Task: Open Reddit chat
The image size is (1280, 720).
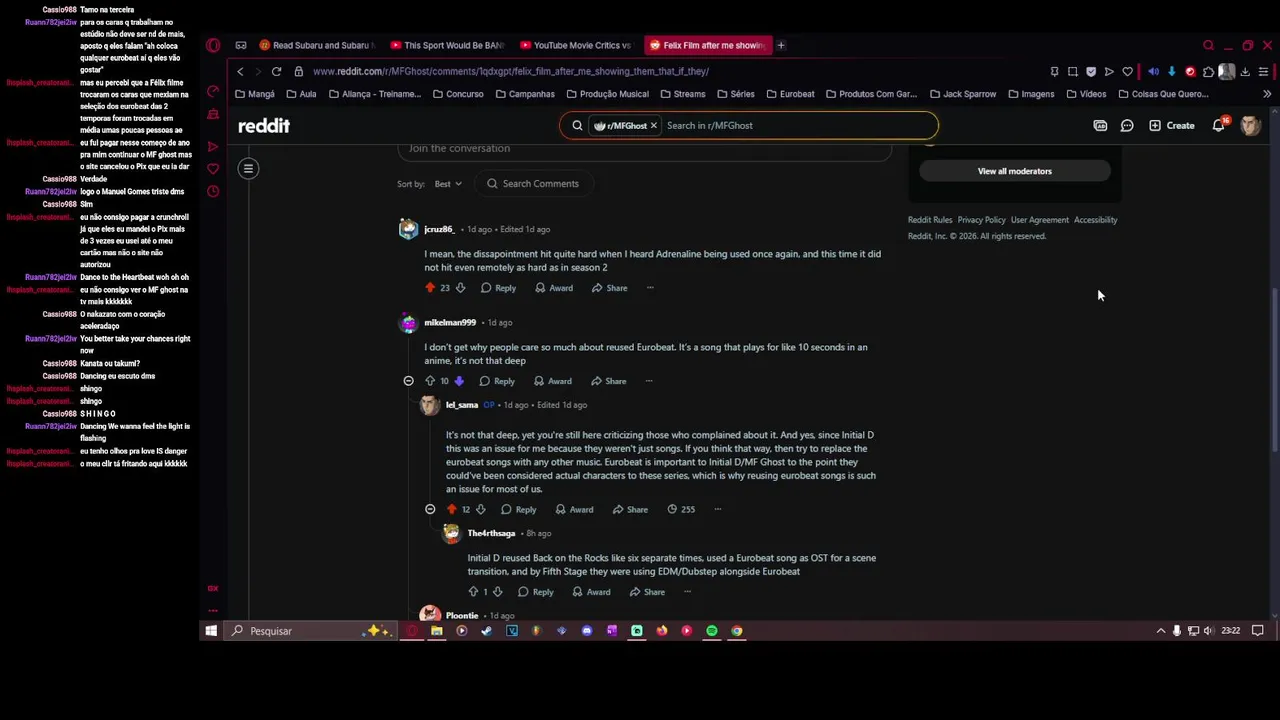Action: pos(1127,126)
